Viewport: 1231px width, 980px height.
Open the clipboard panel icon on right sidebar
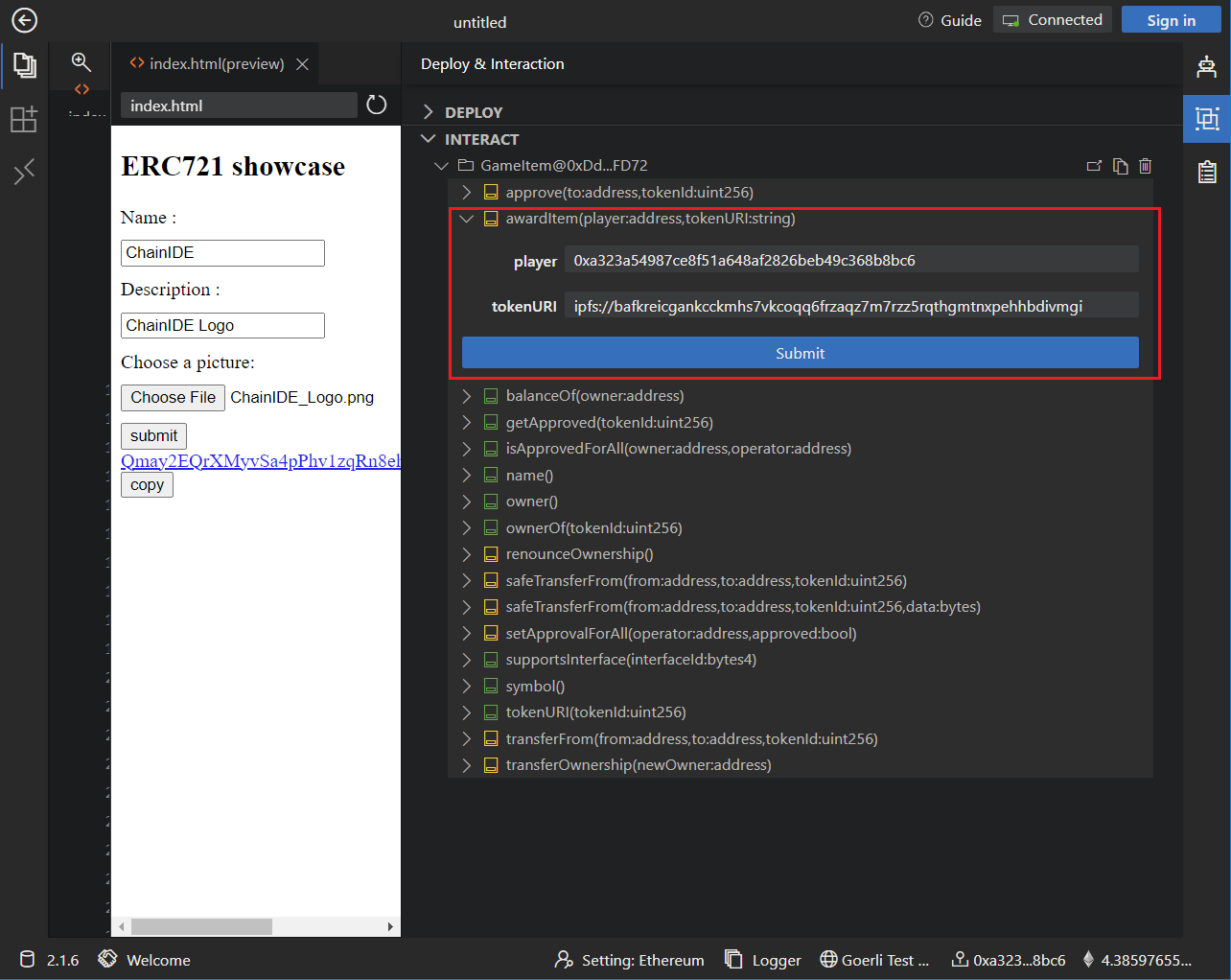[1206, 172]
